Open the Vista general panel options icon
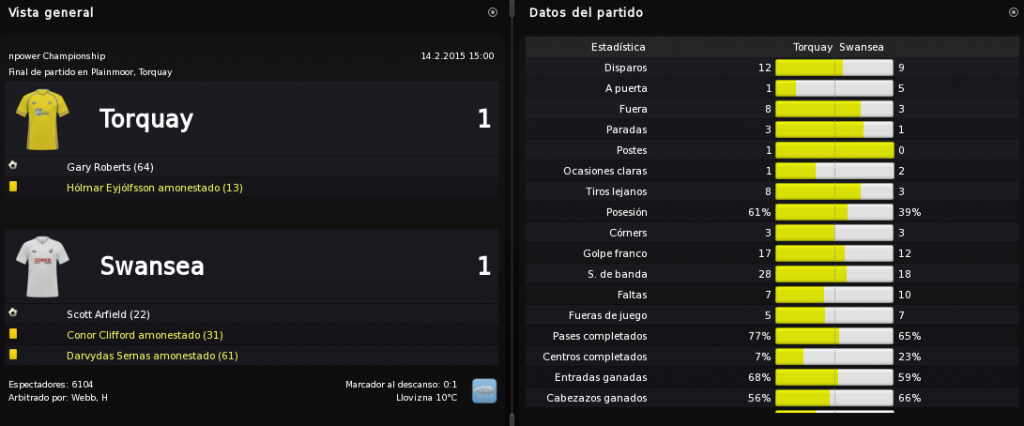 point(492,12)
